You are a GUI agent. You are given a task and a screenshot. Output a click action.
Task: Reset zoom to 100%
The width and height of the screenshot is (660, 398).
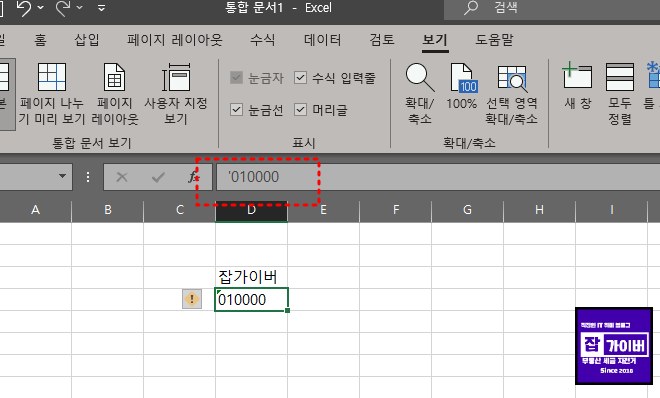coord(462,87)
